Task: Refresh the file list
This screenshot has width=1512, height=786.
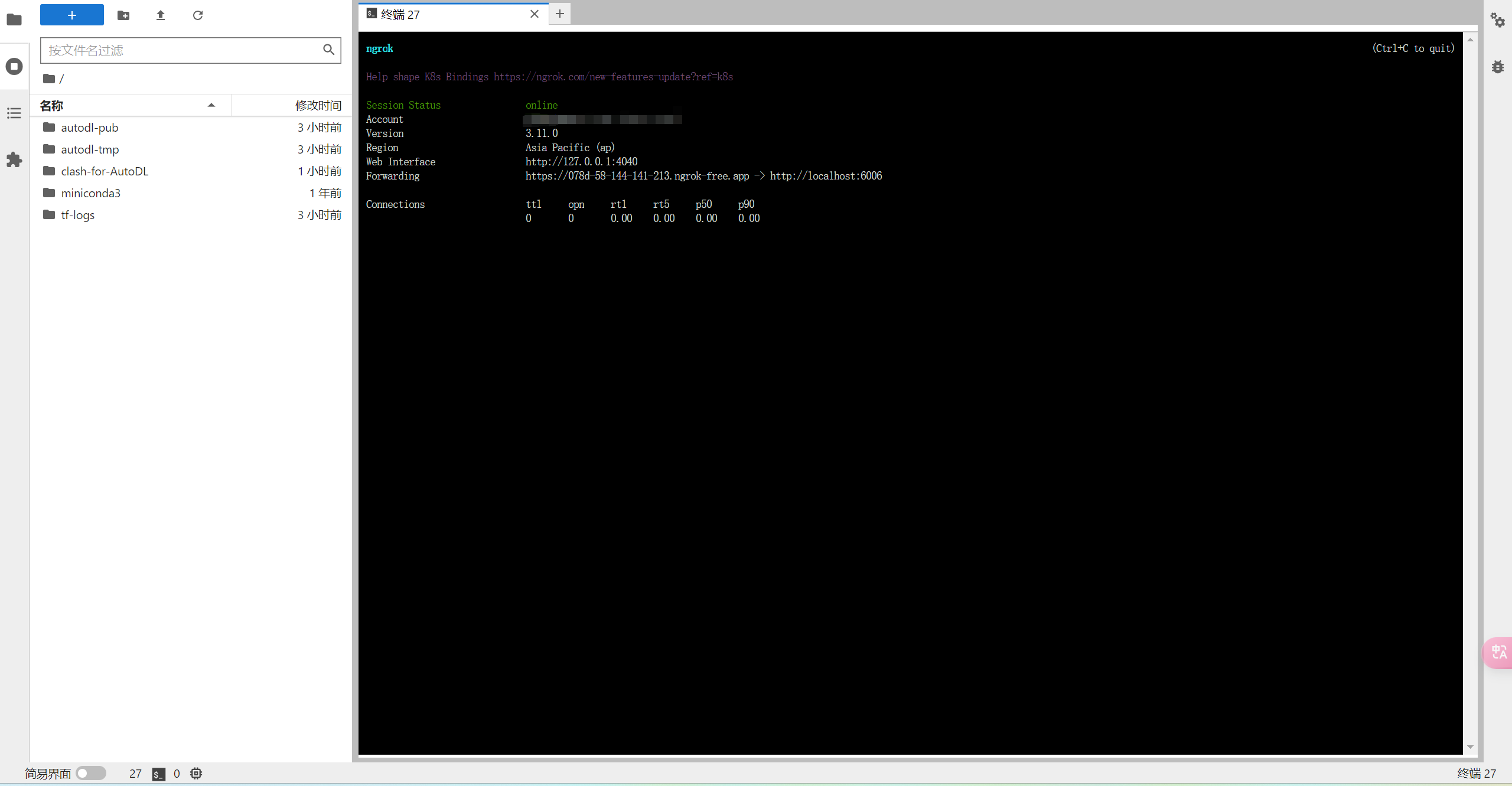Action: [x=198, y=15]
